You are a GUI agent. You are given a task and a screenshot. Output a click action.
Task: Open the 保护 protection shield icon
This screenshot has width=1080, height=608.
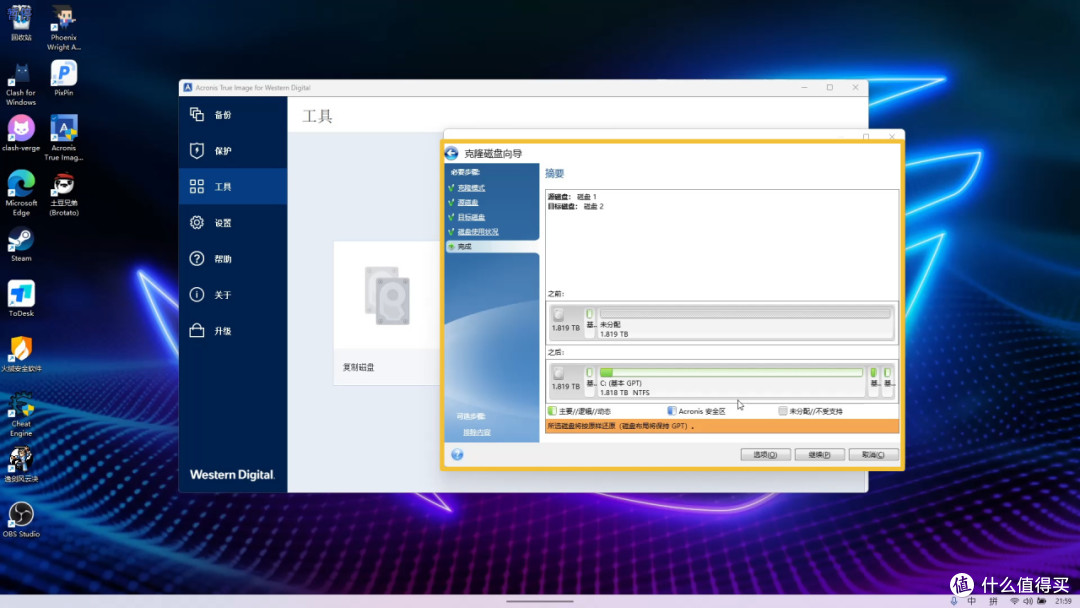197,150
